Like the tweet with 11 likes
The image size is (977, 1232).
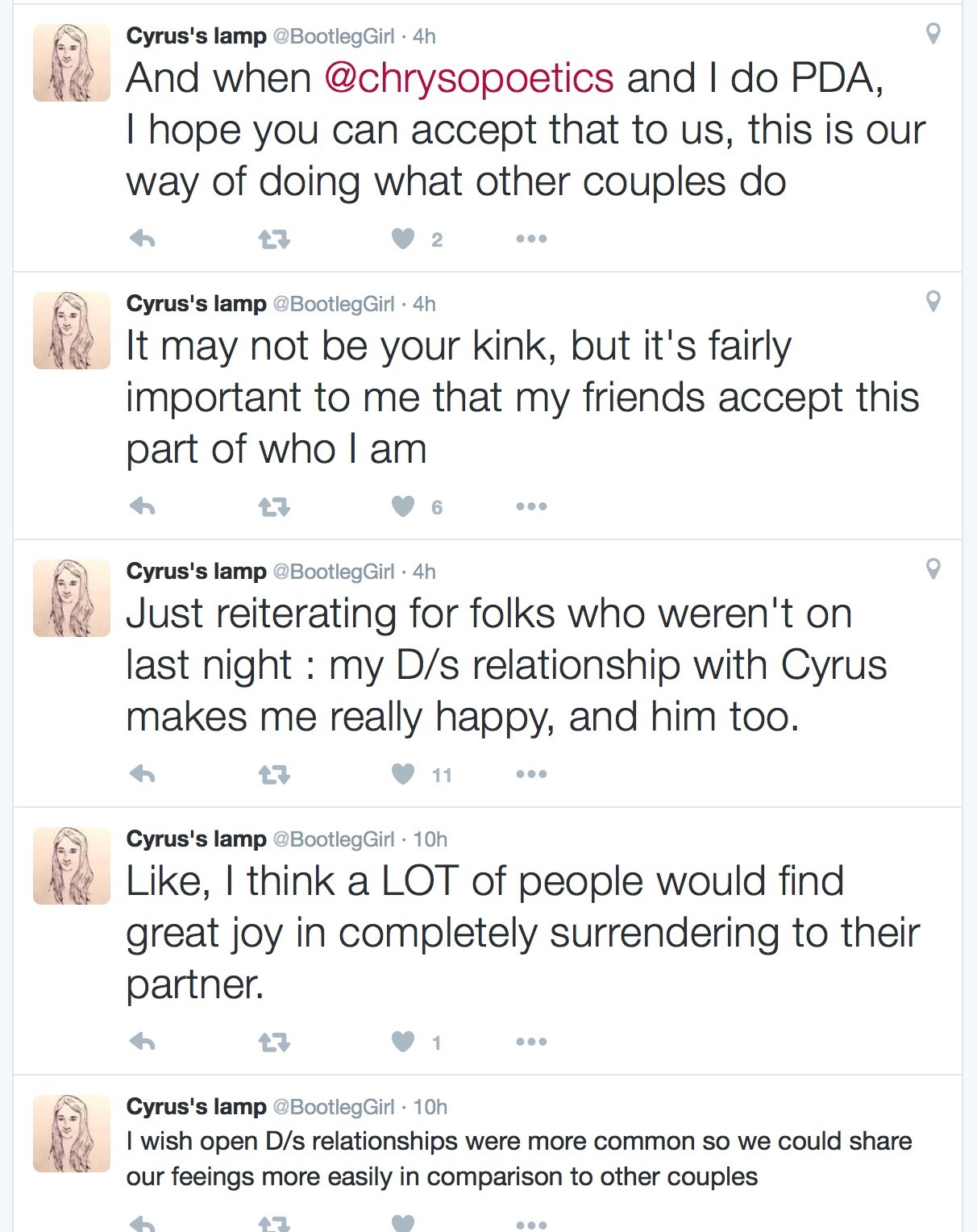(x=403, y=774)
